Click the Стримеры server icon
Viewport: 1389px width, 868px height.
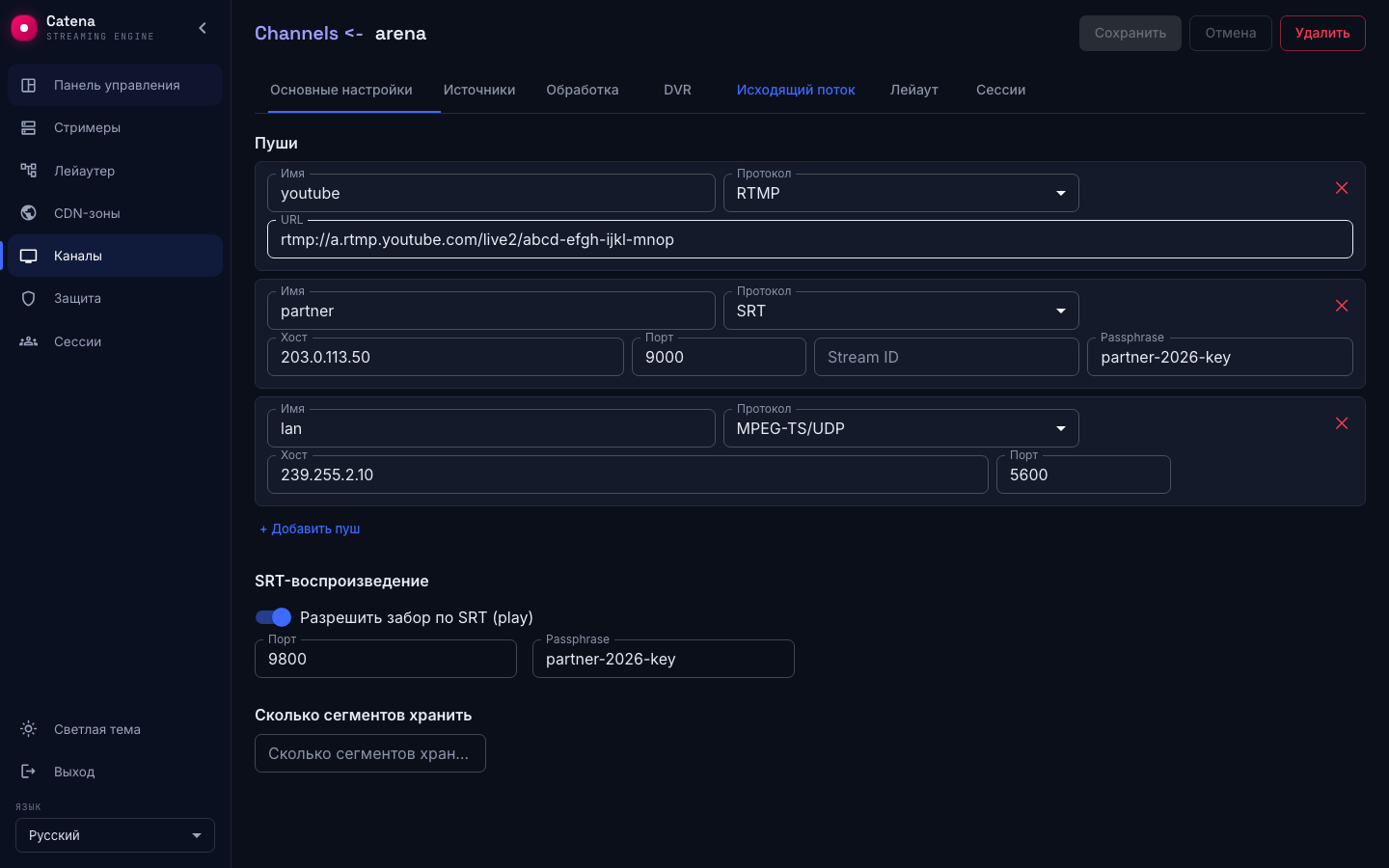pyautogui.click(x=29, y=127)
